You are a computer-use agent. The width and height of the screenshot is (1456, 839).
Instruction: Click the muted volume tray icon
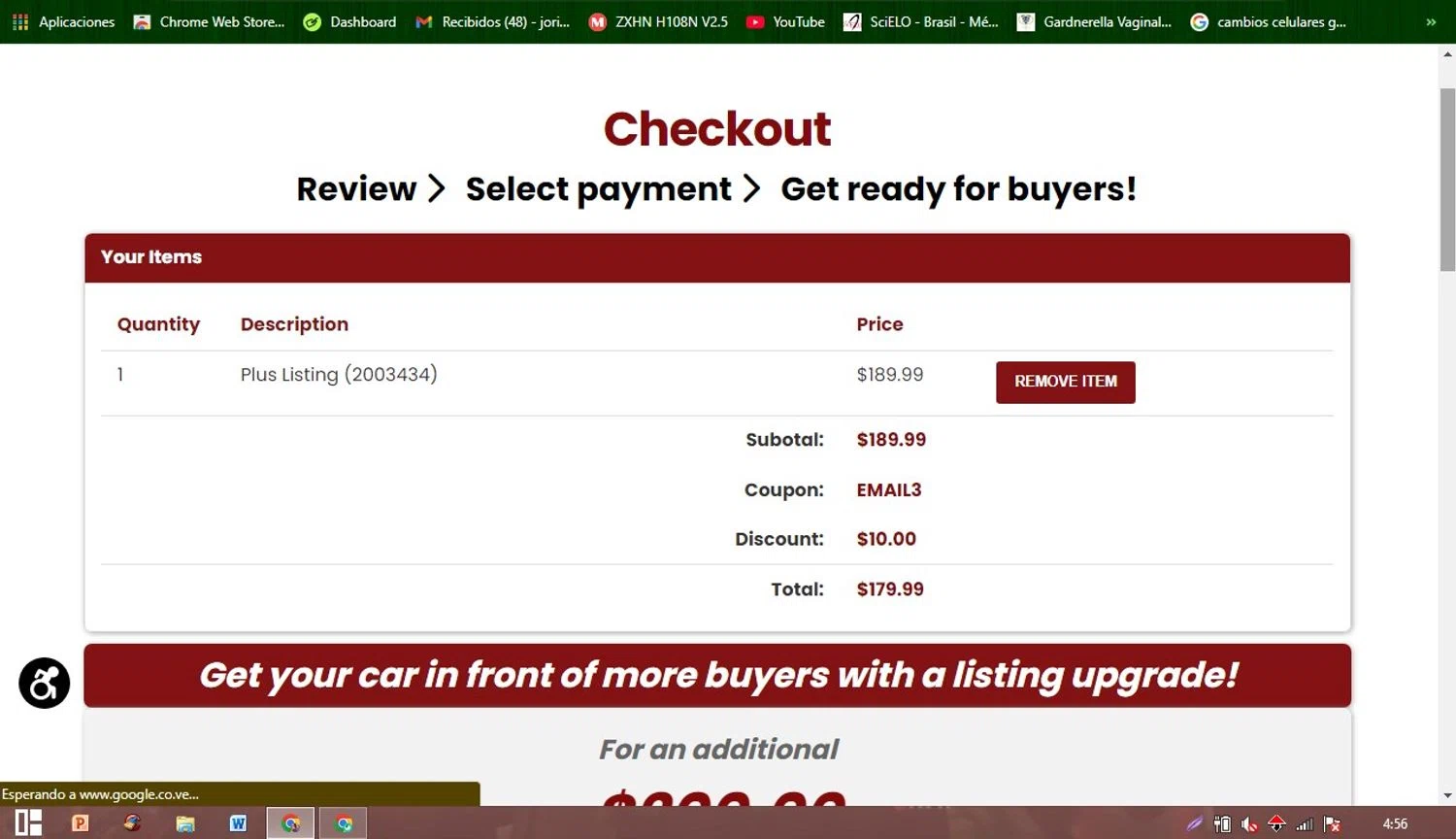tap(1249, 824)
